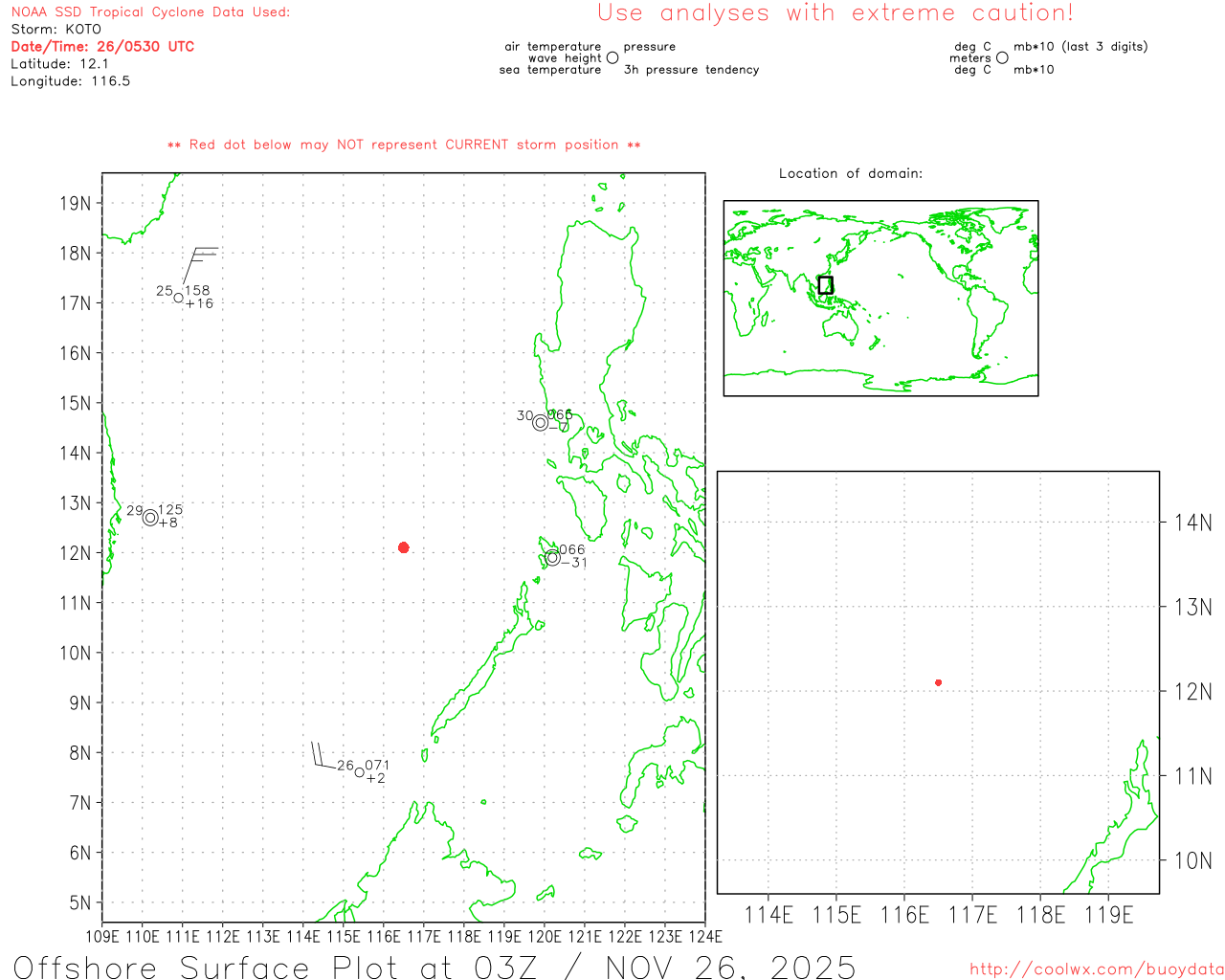The image size is (1225, 980).
Task: Click the 'Latitude: 12.1' line
Action: [x=59, y=64]
